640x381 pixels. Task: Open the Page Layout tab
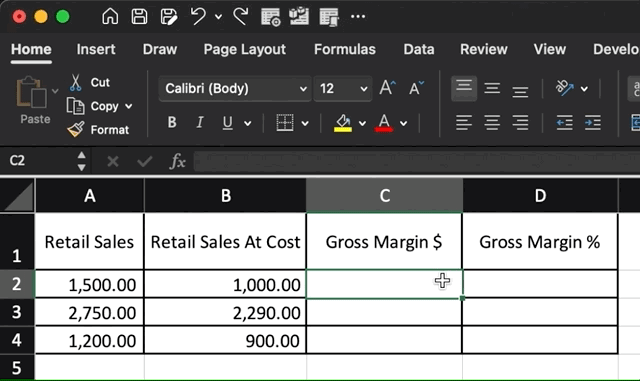point(244,49)
